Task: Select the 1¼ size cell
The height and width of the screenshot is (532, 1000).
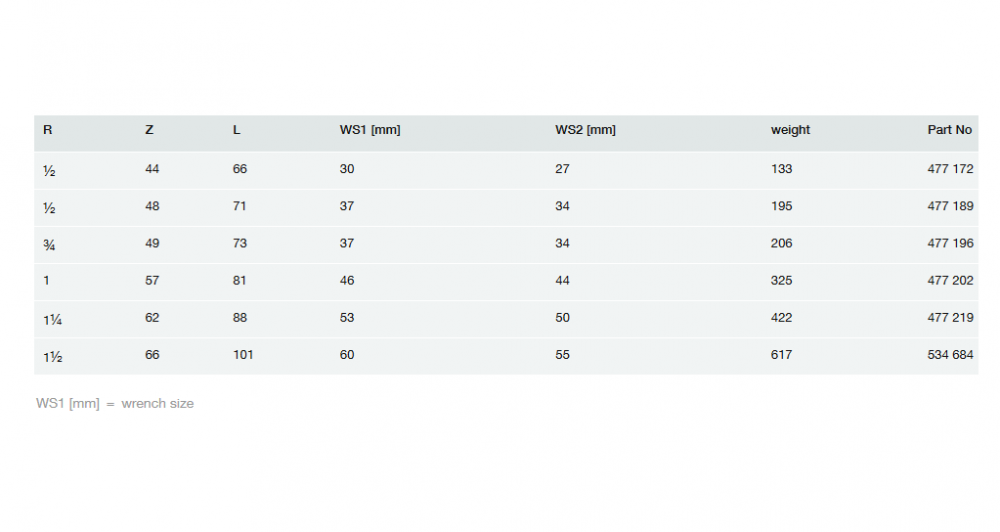Action: (x=53, y=319)
